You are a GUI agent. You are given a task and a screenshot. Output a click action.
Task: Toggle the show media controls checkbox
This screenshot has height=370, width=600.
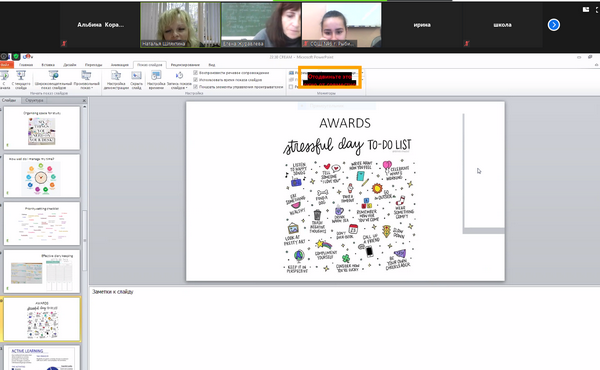pyautogui.click(x=196, y=87)
